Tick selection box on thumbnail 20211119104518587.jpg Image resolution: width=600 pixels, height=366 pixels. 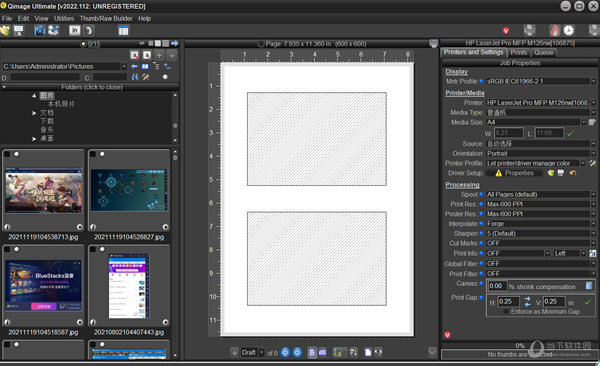coord(7,249)
